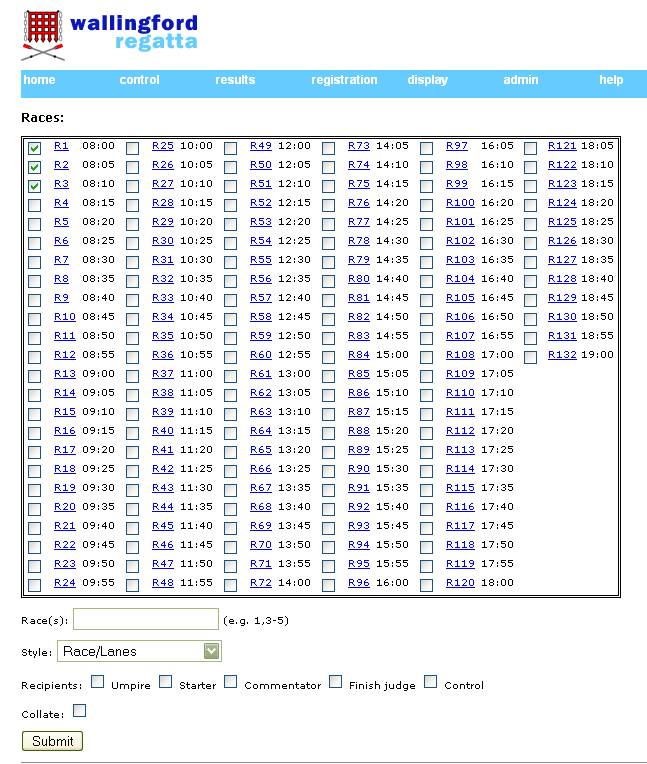Click the R120 race link
This screenshot has height=764, width=647.
pos(460,583)
